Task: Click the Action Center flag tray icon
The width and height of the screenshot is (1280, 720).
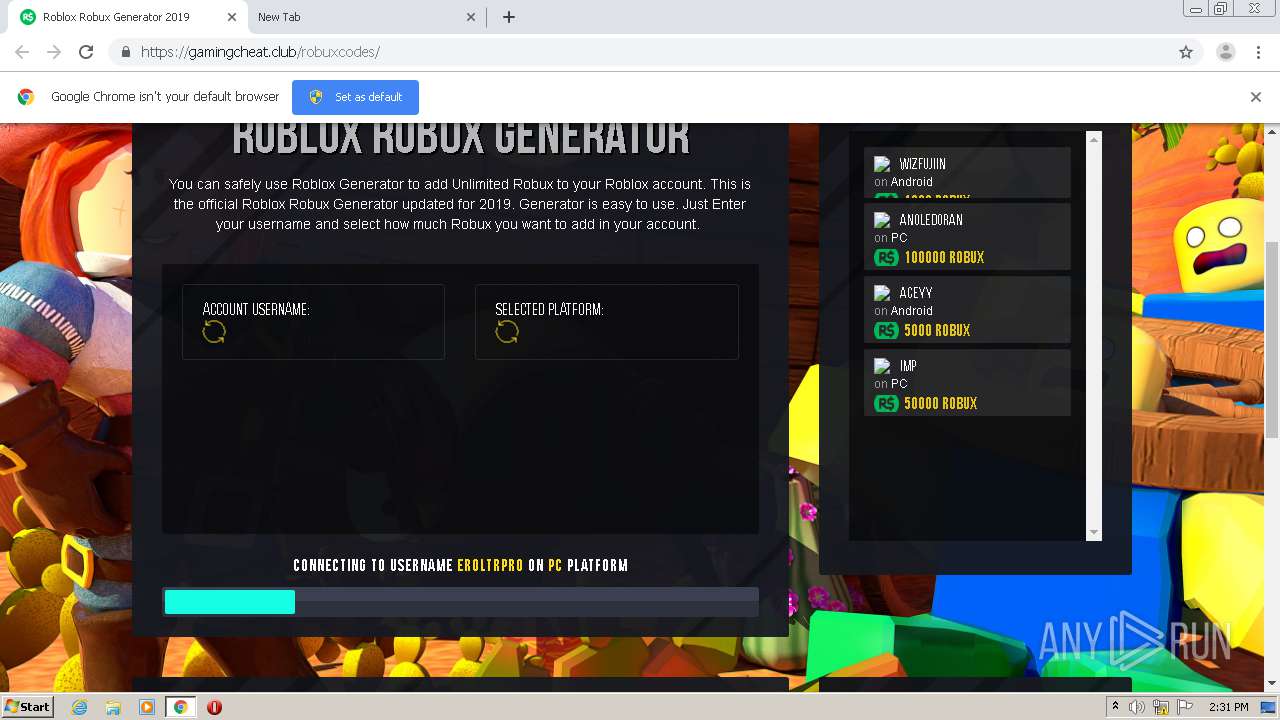Action: pyautogui.click(x=1185, y=707)
